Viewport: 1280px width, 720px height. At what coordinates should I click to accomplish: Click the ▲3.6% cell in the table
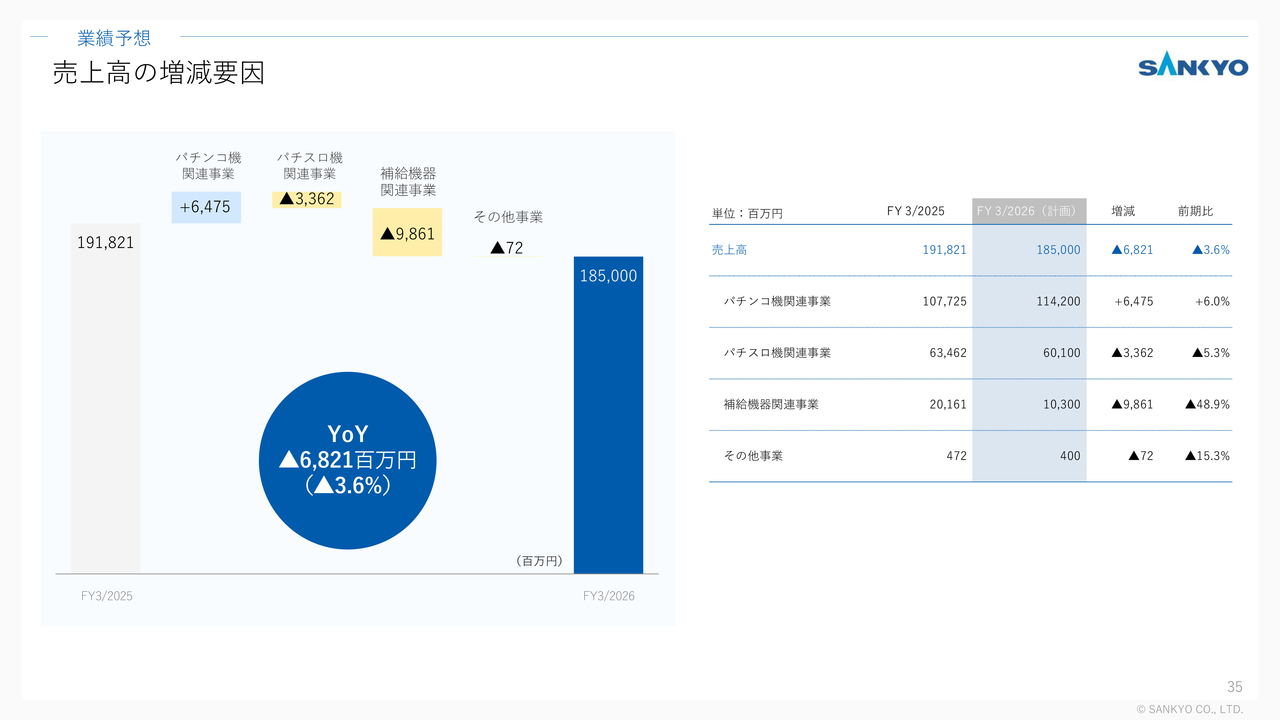tap(1210, 250)
